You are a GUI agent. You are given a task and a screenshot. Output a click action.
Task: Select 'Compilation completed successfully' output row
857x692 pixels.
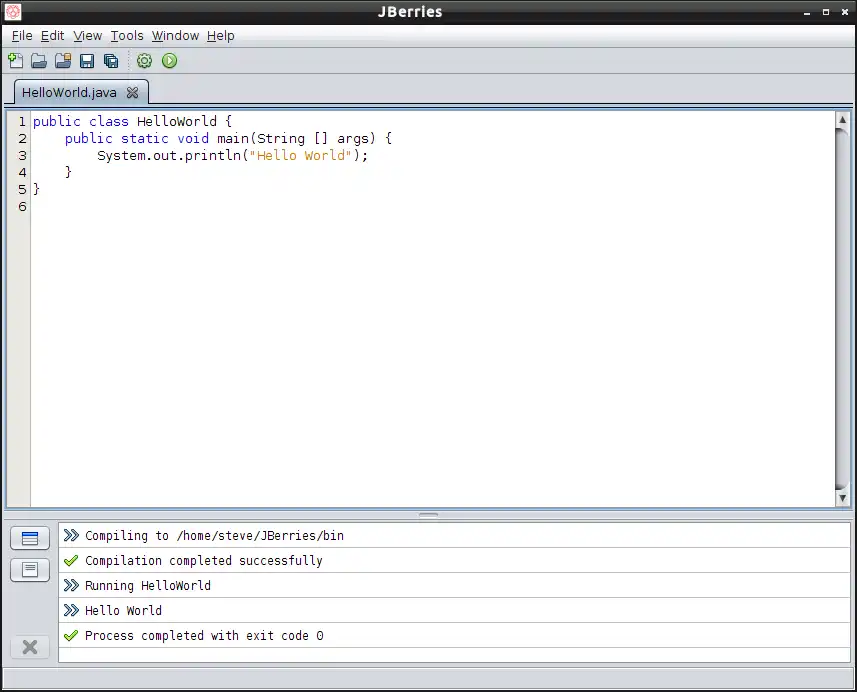454,561
